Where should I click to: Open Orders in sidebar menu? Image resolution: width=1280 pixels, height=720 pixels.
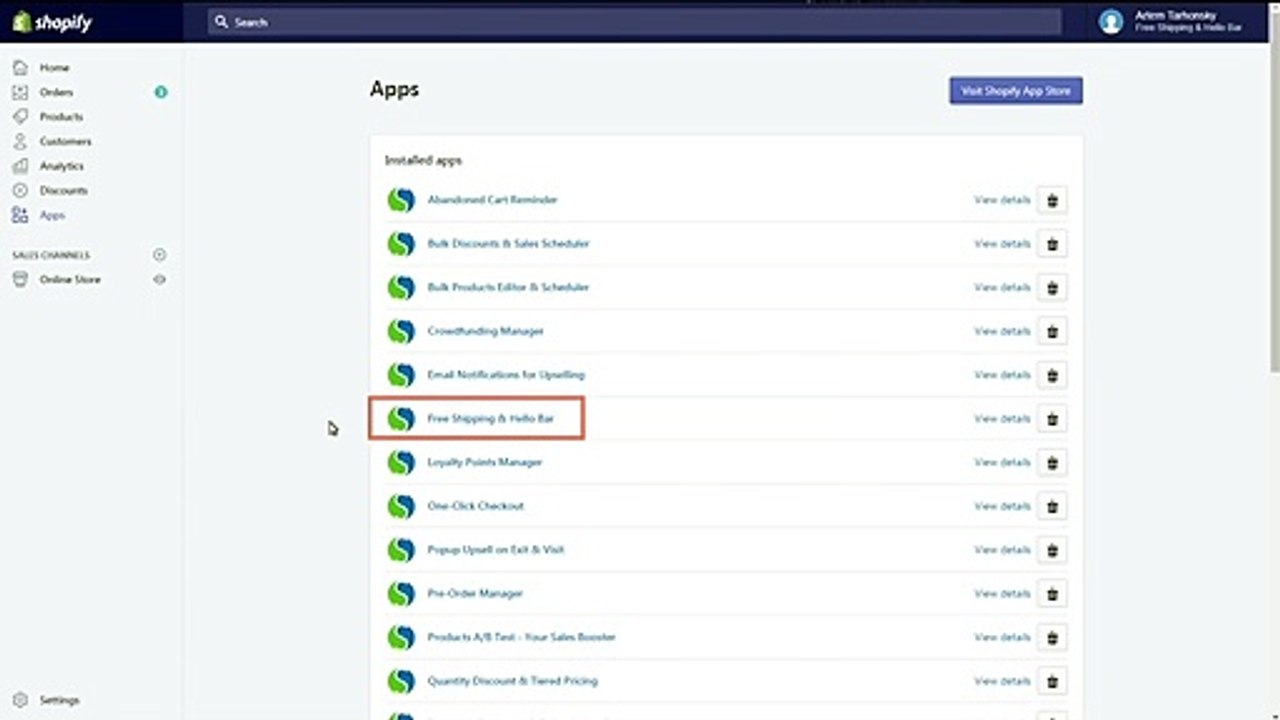pos(56,92)
